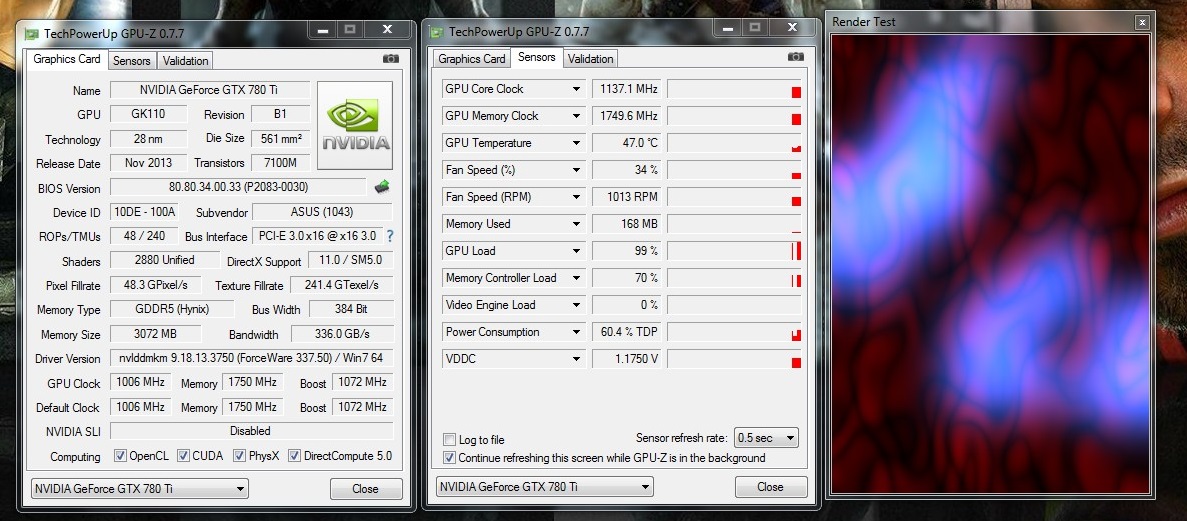1187x521 pixels.
Task: Click GPU-Z icon in left window title bar
Action: point(31,33)
